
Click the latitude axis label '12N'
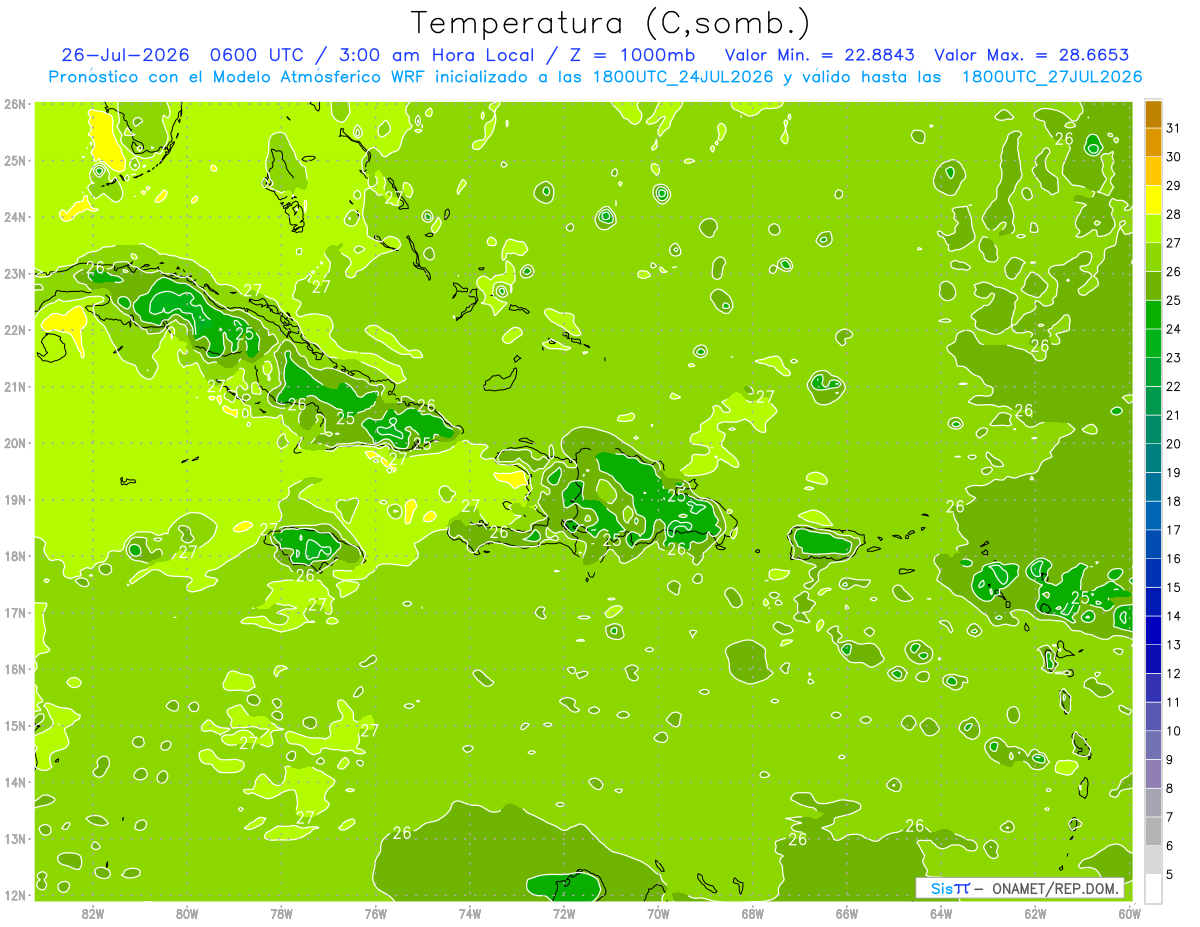tap(14, 895)
